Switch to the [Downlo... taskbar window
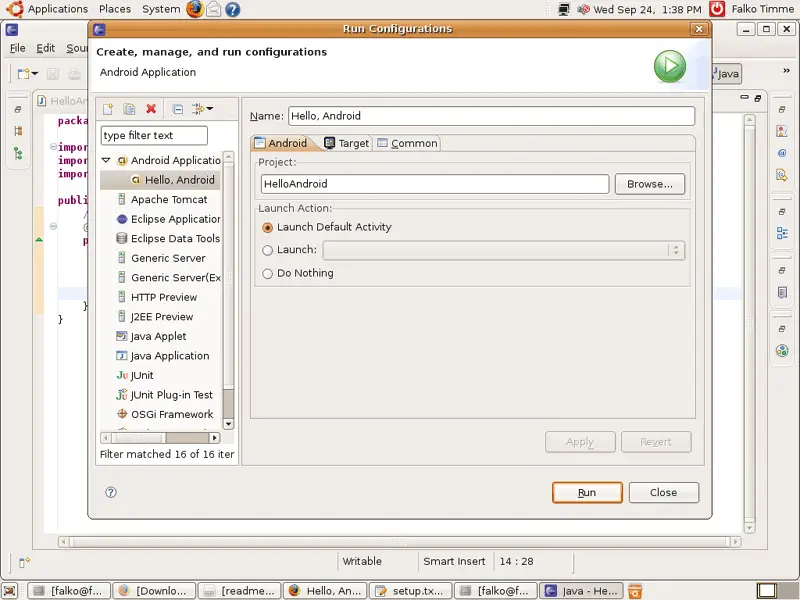800x600 pixels. (x=154, y=591)
